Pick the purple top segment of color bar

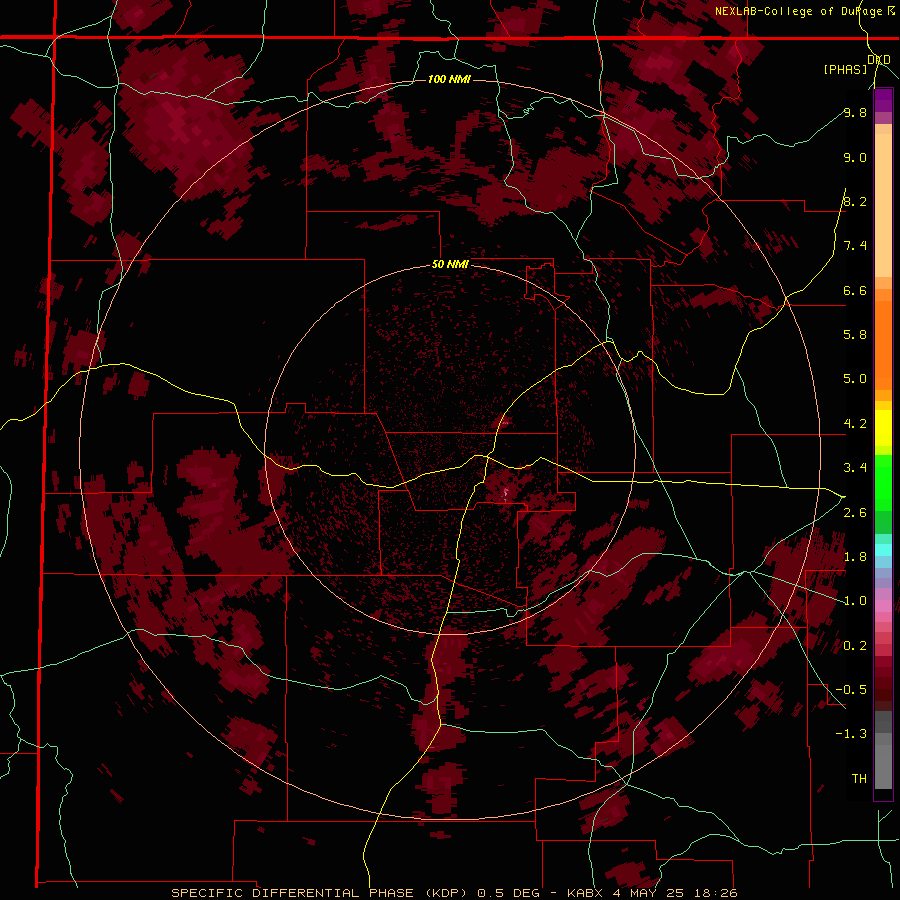coord(883,100)
